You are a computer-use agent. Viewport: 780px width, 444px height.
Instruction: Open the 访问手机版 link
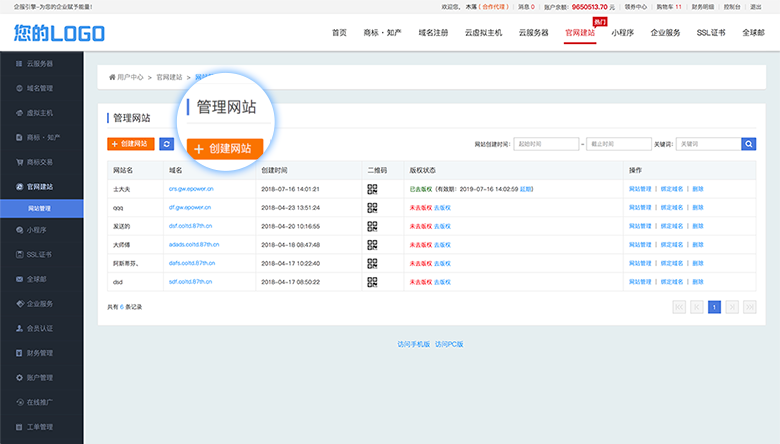click(413, 344)
